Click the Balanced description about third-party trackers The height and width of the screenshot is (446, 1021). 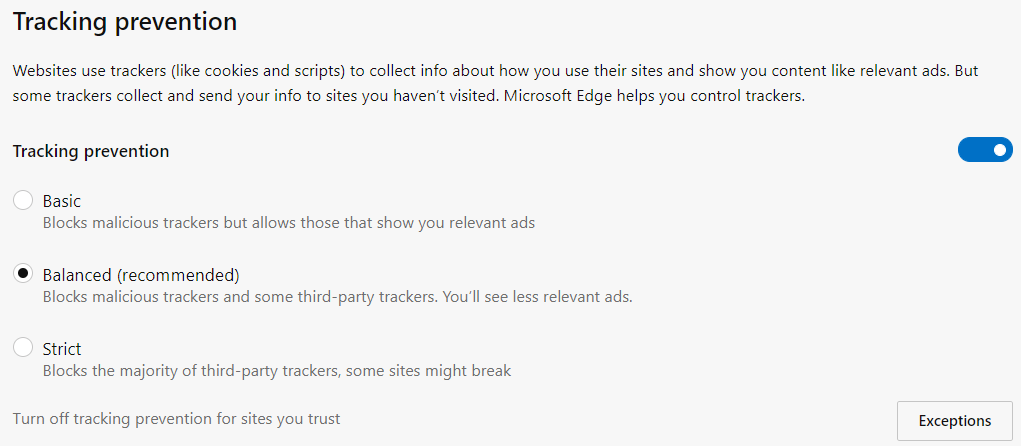[337, 297]
